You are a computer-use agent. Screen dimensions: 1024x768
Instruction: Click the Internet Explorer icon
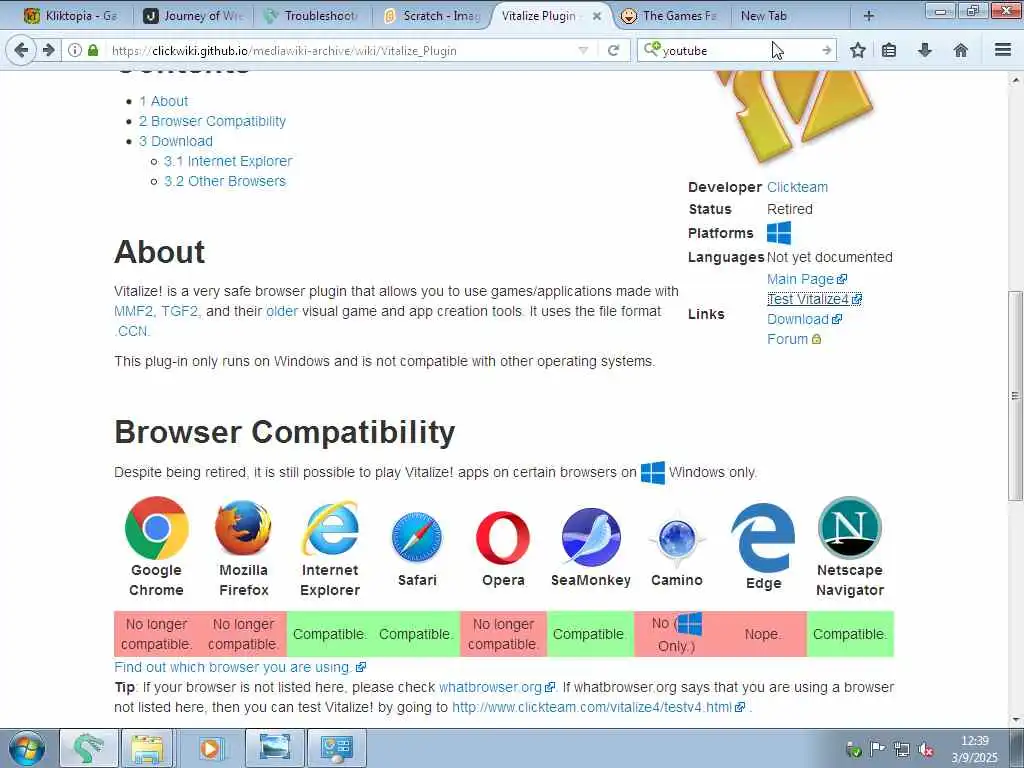tap(330, 528)
